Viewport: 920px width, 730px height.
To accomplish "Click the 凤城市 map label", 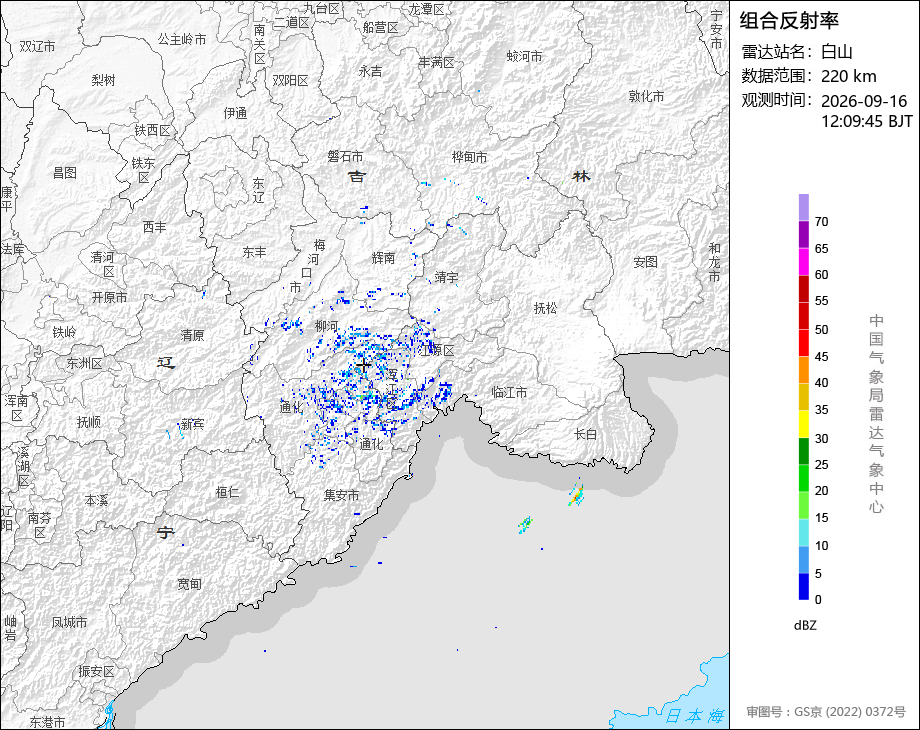I will point(69,622).
